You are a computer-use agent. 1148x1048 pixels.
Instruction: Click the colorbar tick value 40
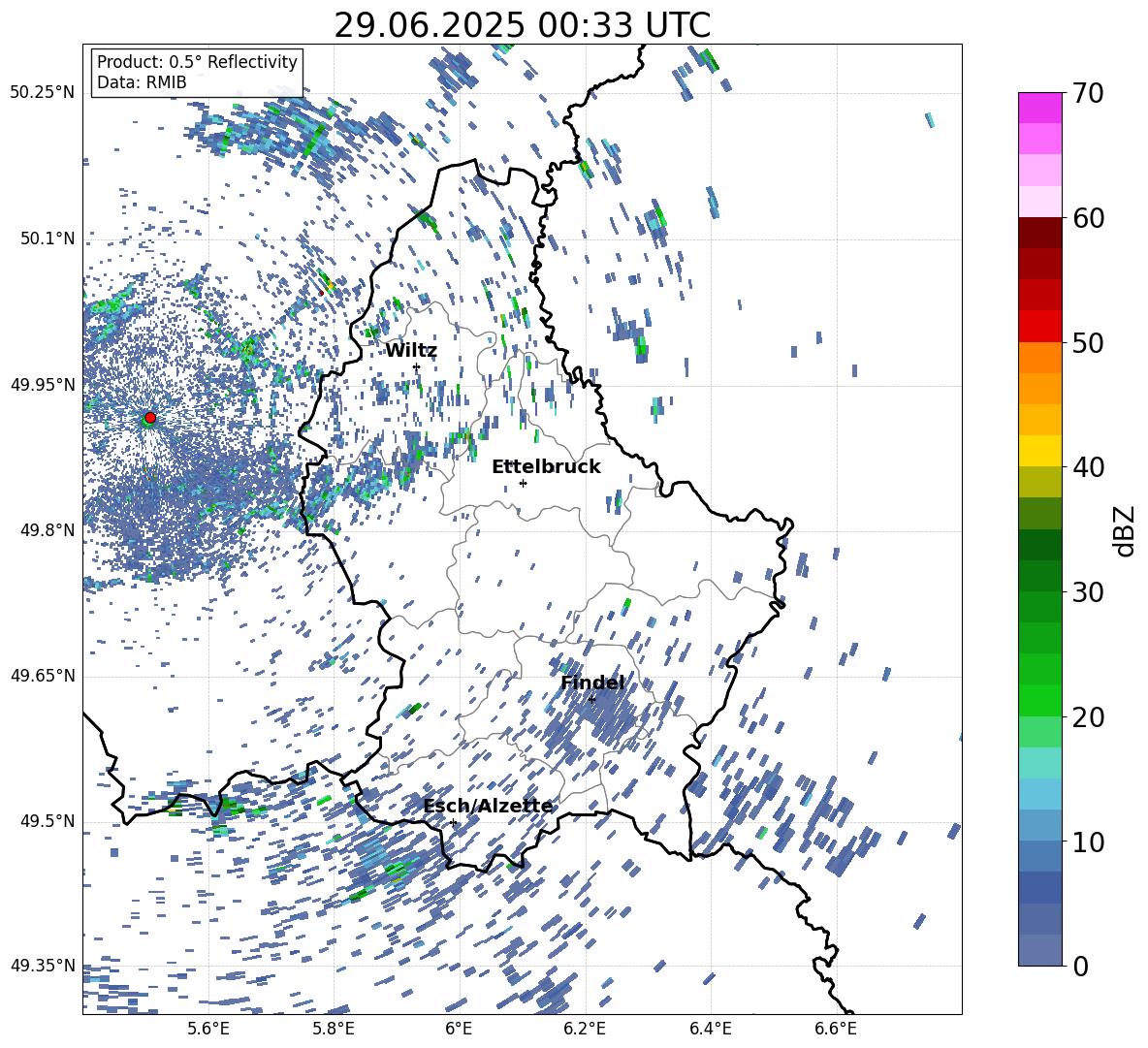1089,467
